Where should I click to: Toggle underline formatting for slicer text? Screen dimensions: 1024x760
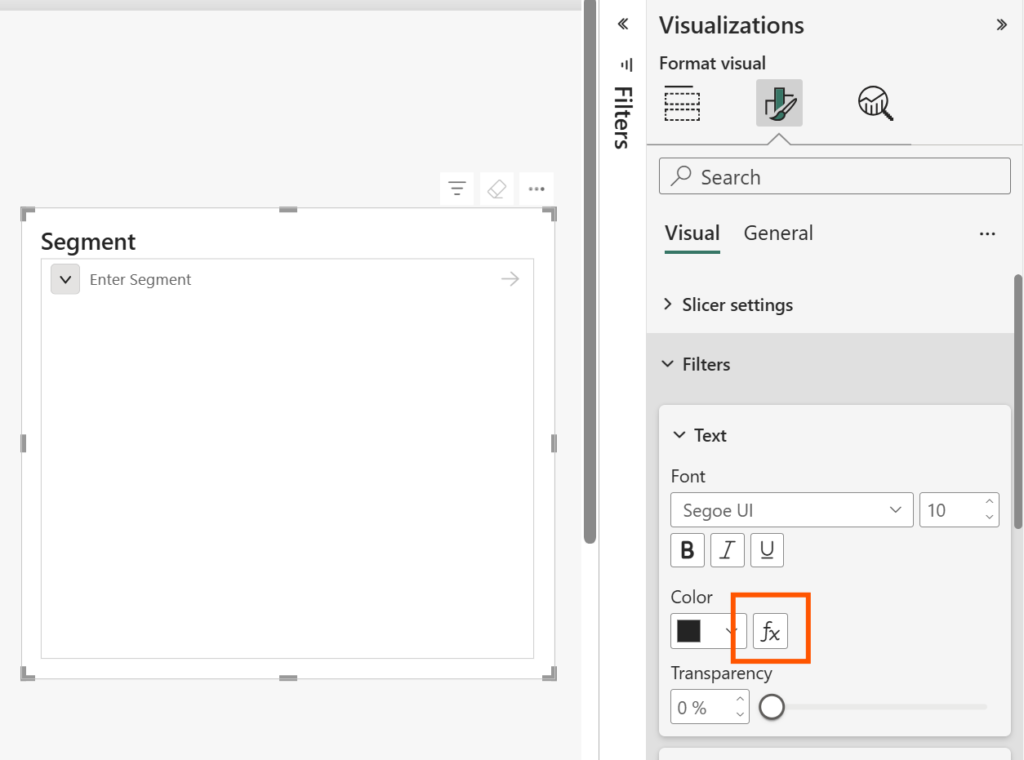(767, 549)
